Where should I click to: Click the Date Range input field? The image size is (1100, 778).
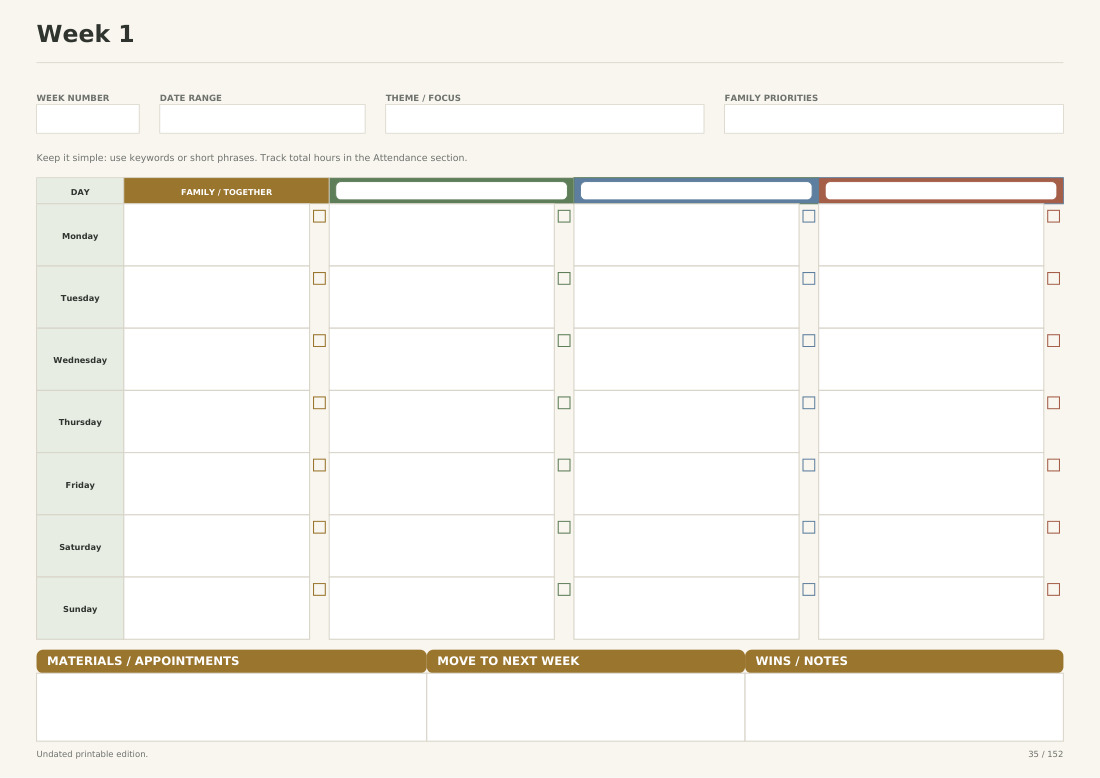point(262,119)
